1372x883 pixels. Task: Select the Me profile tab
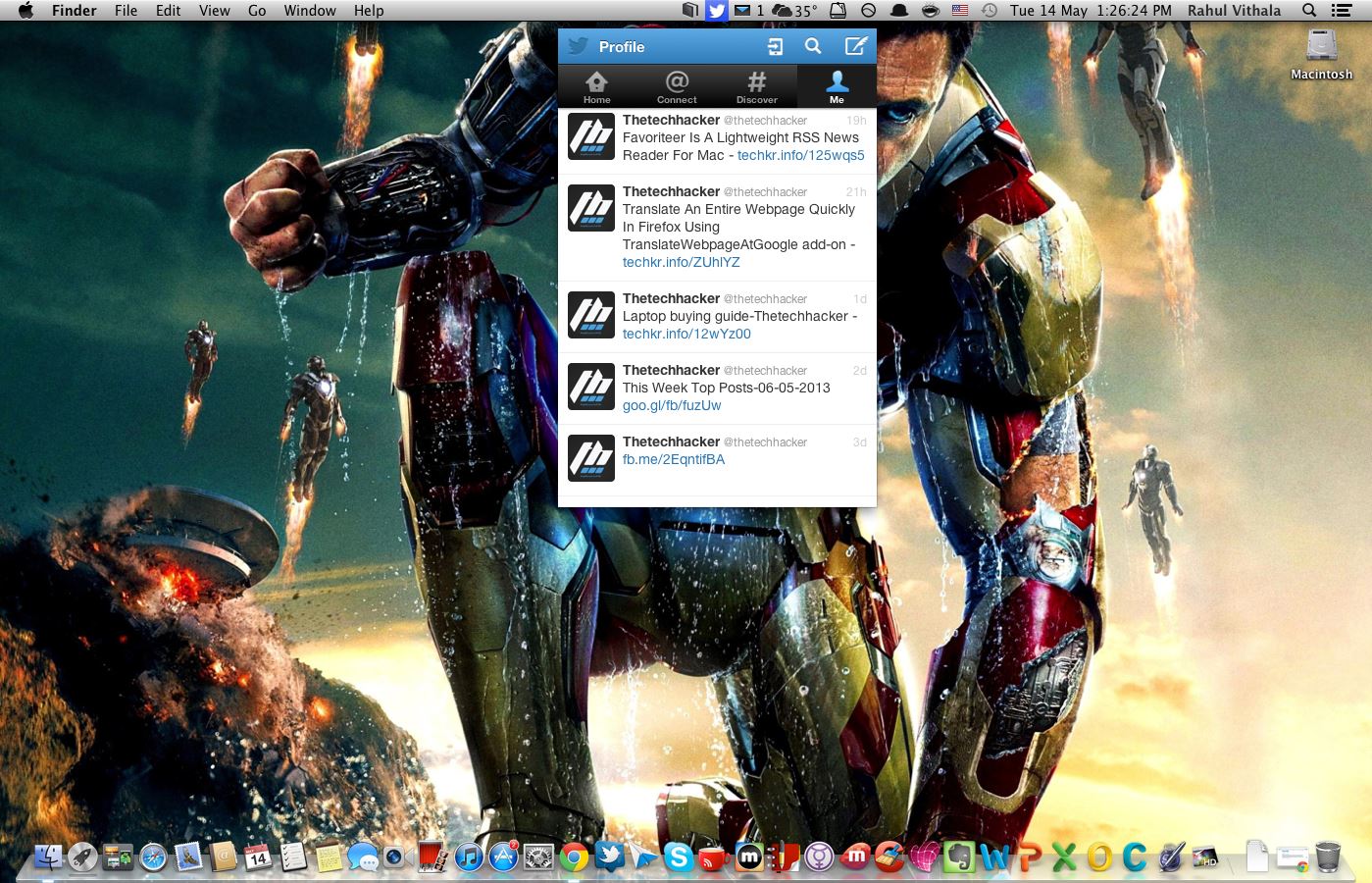837,86
